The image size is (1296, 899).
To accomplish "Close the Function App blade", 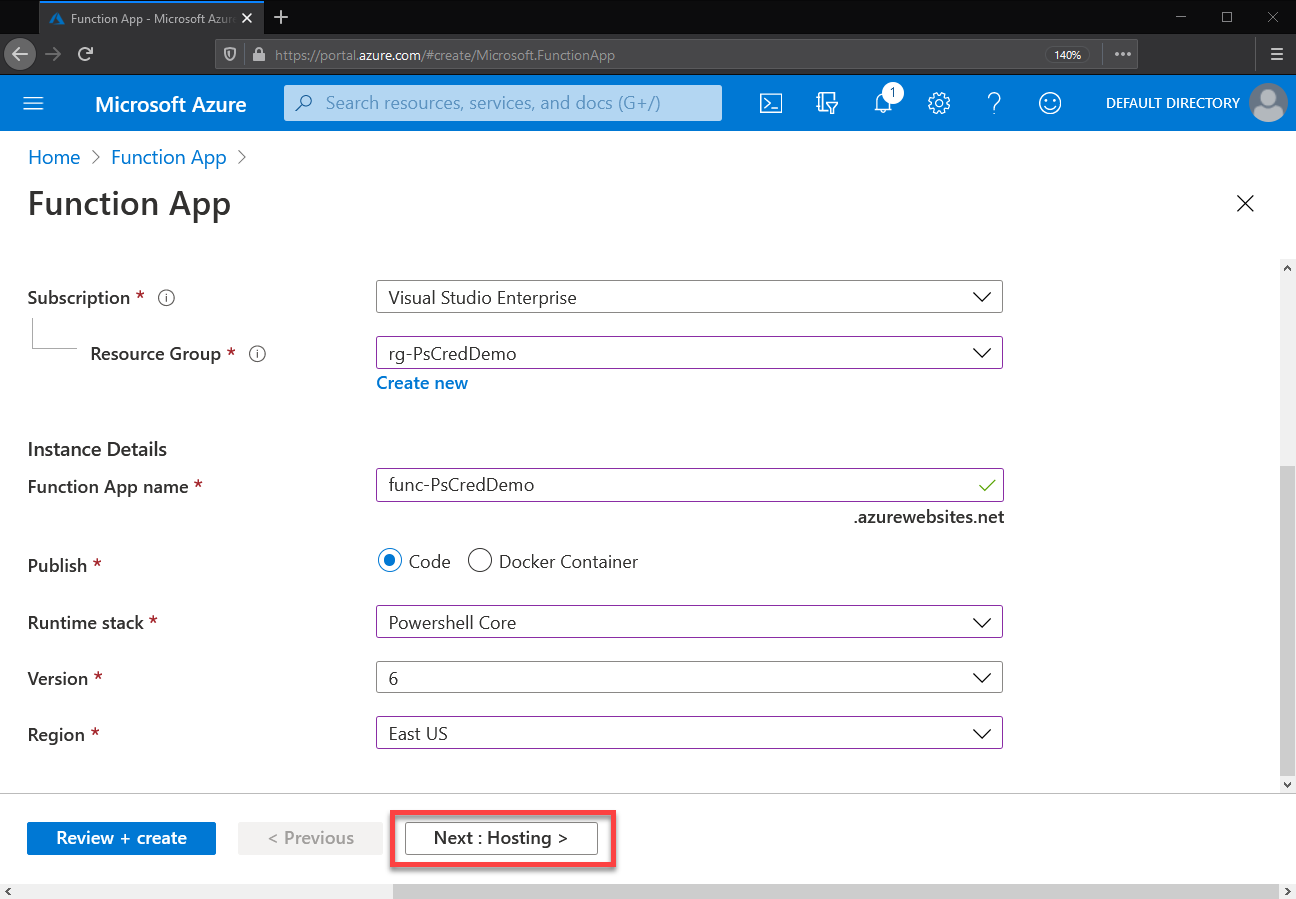I will pos(1245,204).
